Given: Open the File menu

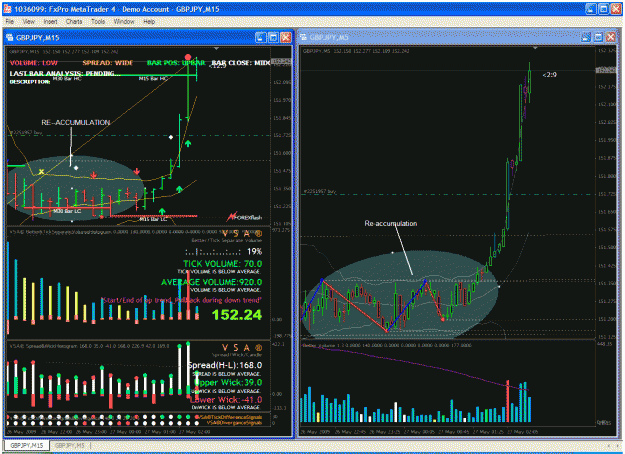Looking at the screenshot, I should click(10, 22).
